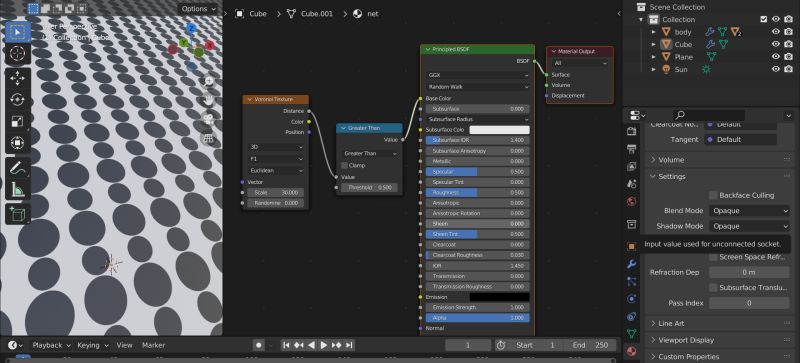
Task: Open the View Layer properties tab
Action: click(x=632, y=166)
